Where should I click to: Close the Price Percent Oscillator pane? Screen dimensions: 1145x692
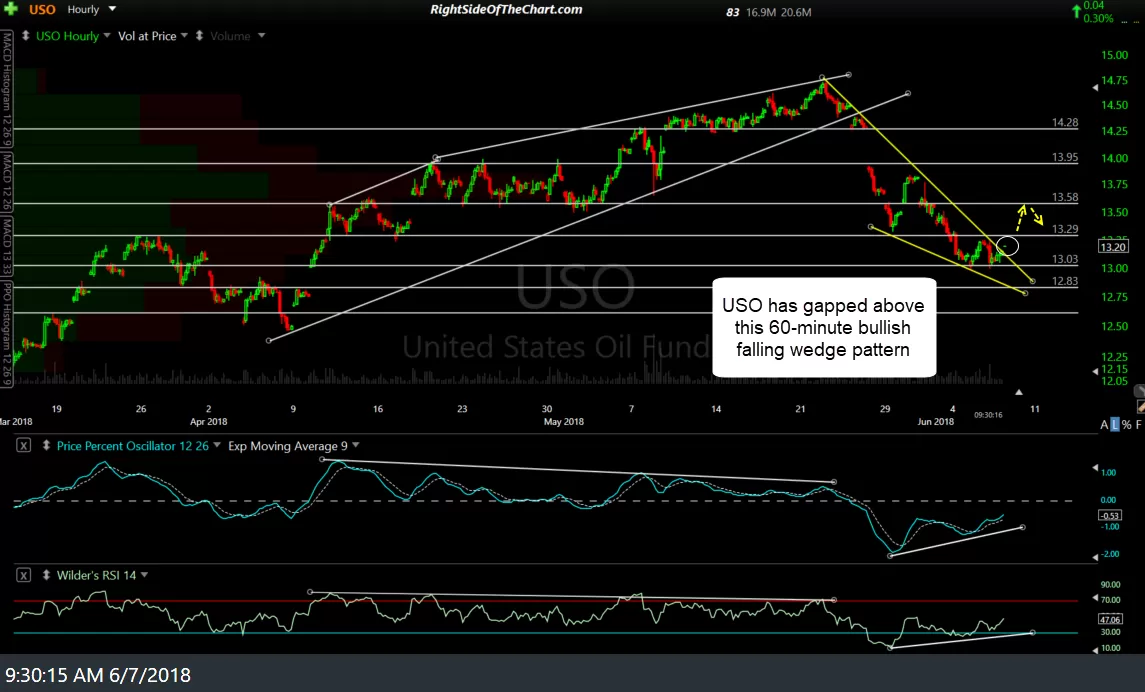click(23, 445)
